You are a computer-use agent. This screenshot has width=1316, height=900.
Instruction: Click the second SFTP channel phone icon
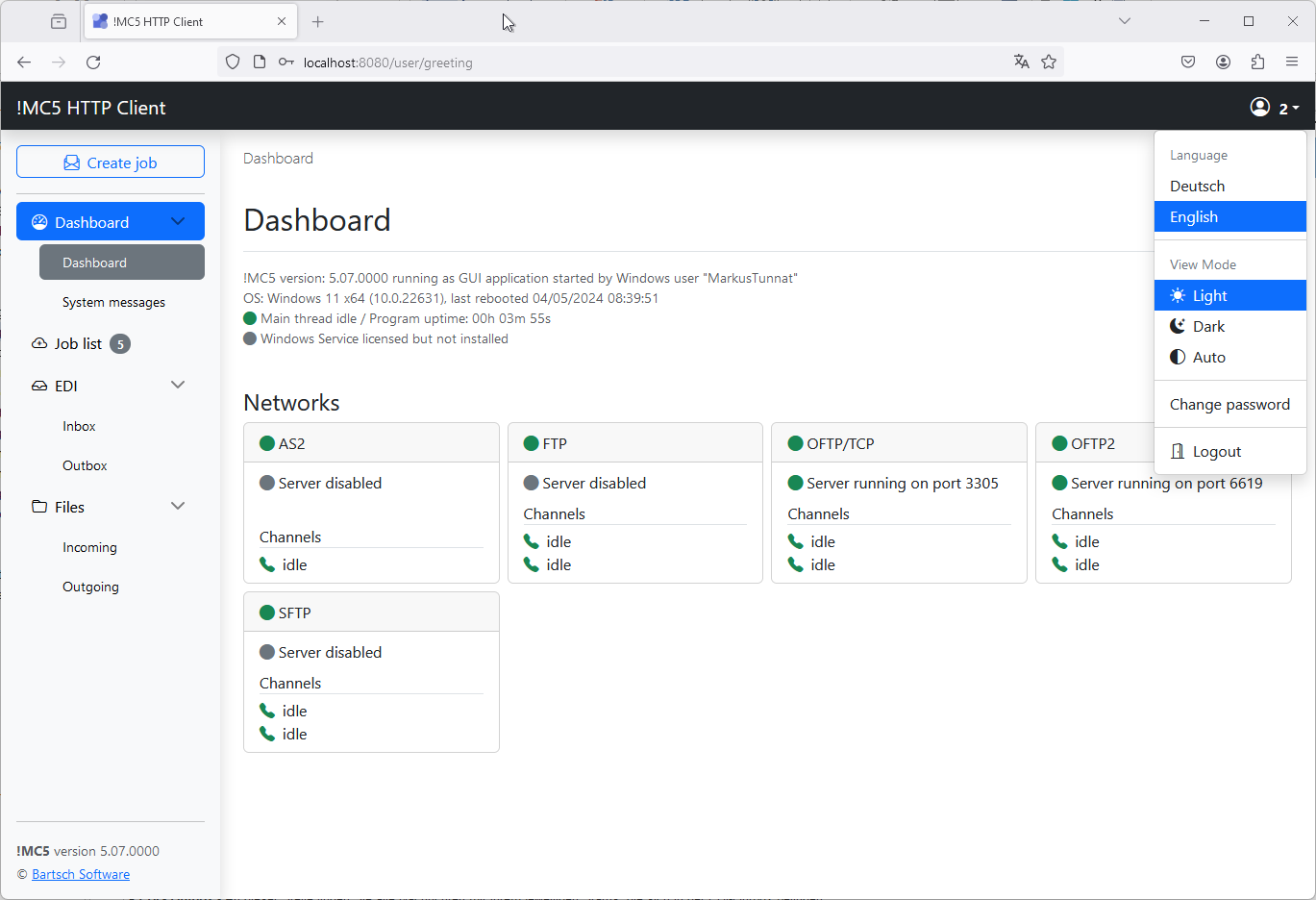(267, 734)
